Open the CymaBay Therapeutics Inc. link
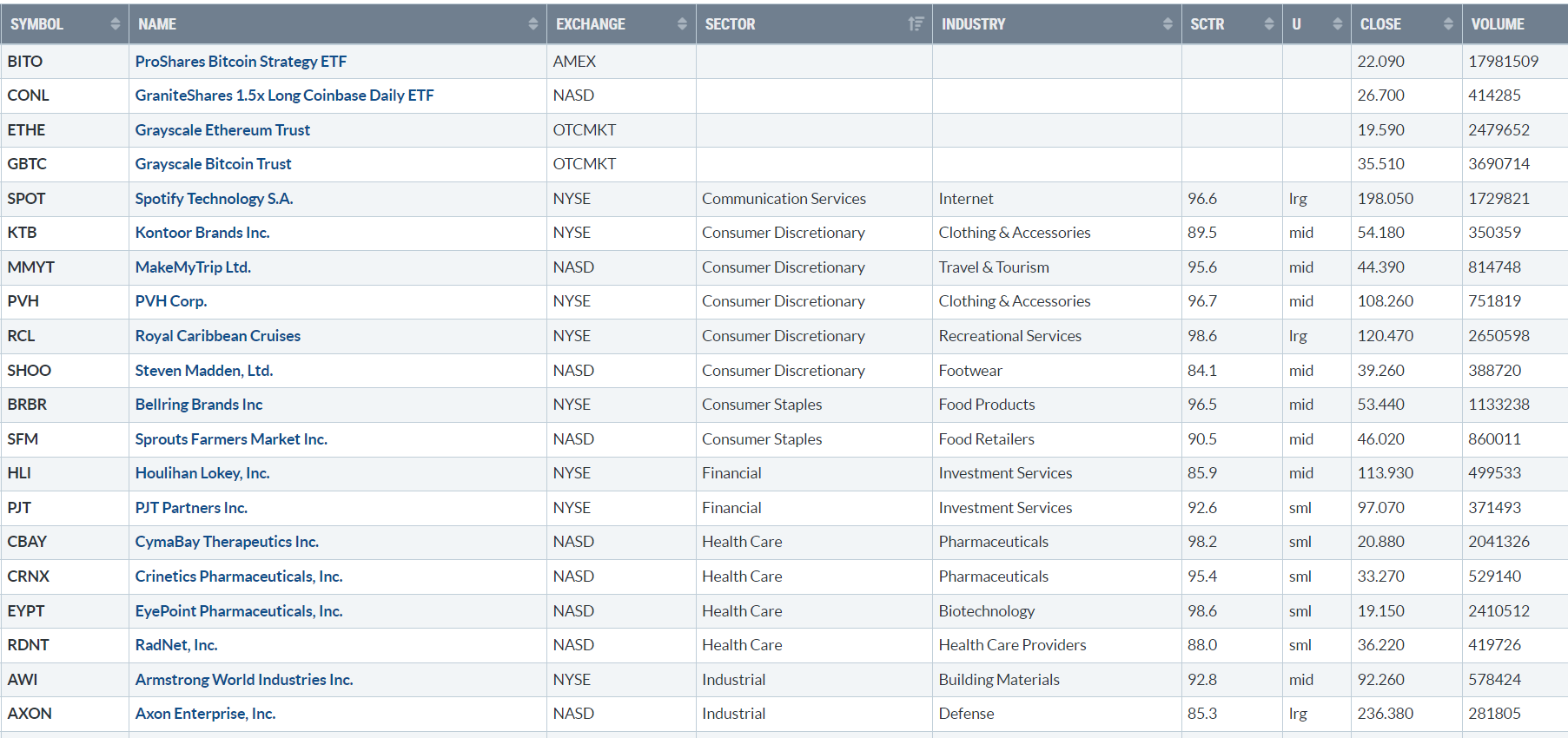This screenshot has height=738, width=1568. point(227,542)
